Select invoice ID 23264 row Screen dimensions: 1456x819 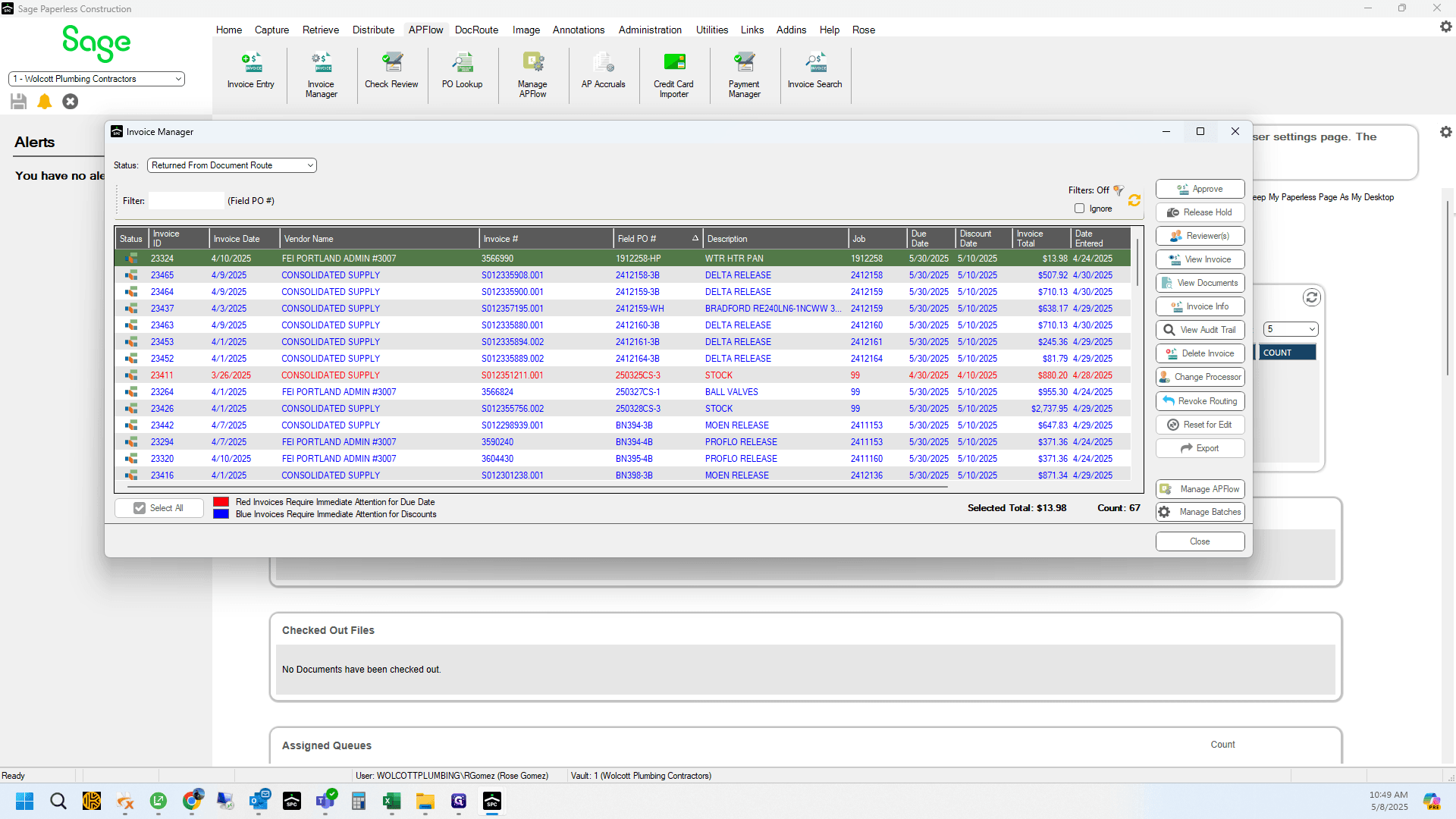[x=623, y=392]
